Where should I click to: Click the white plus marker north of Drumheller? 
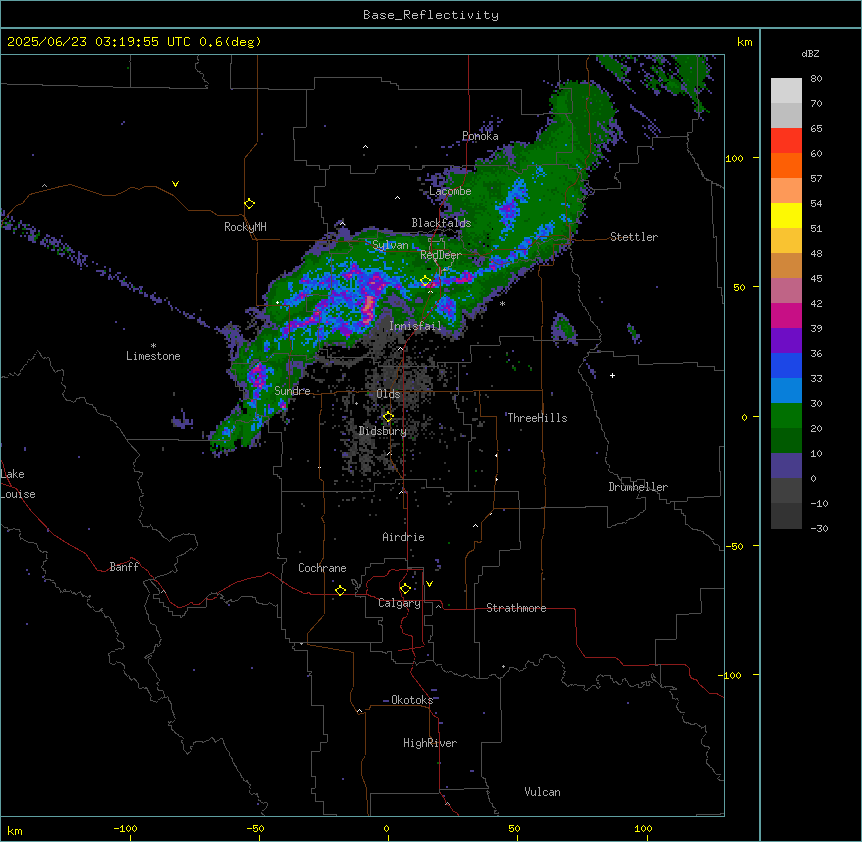point(612,375)
